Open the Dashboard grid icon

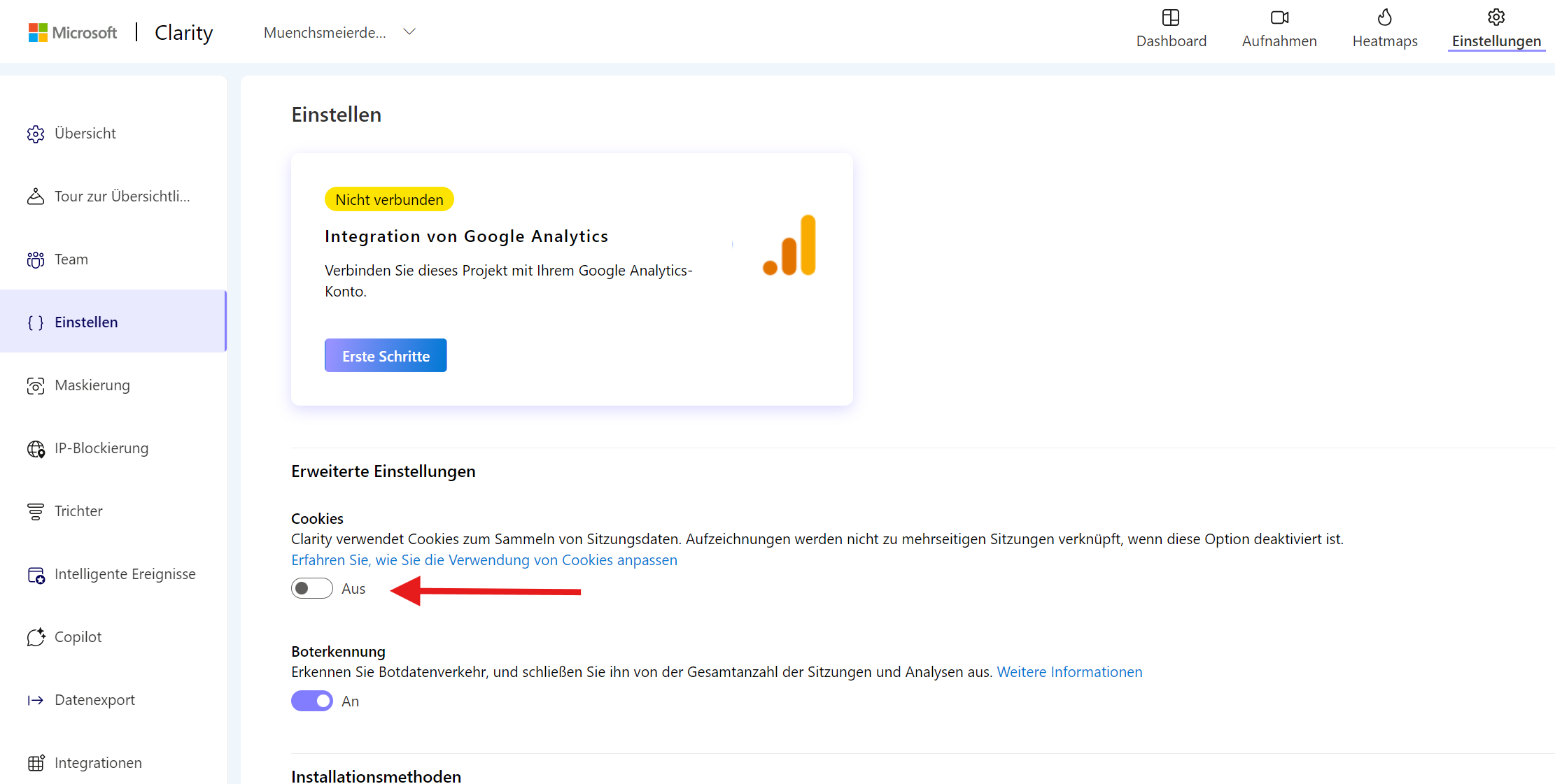tap(1171, 17)
